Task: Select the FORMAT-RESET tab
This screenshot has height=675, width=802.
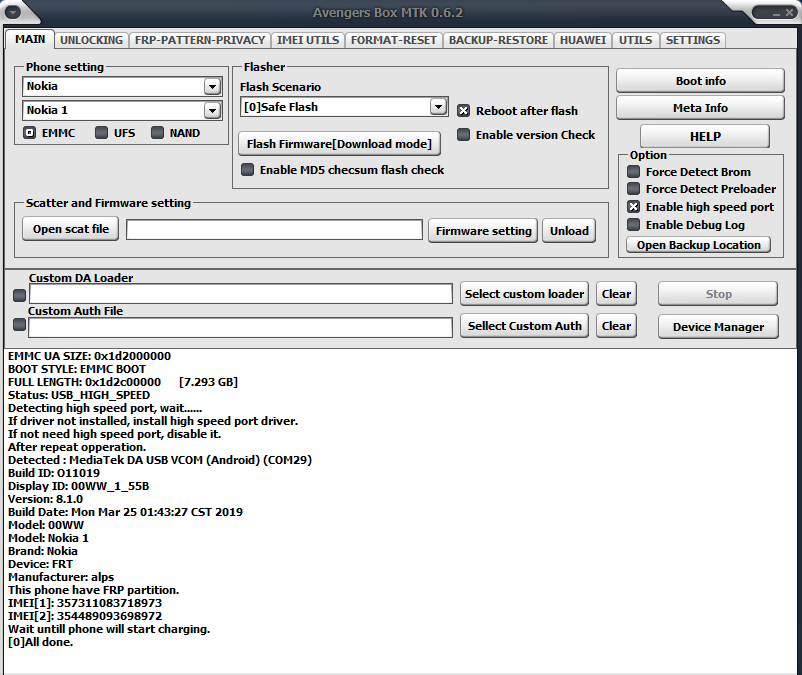Action: tap(393, 40)
